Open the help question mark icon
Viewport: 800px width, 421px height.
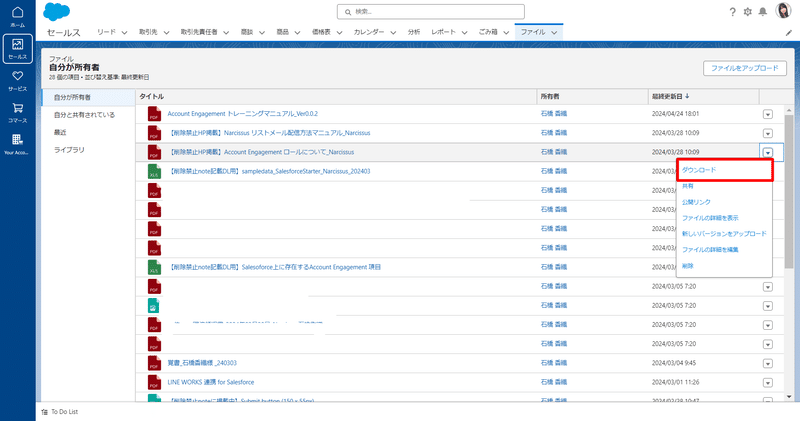tap(732, 12)
